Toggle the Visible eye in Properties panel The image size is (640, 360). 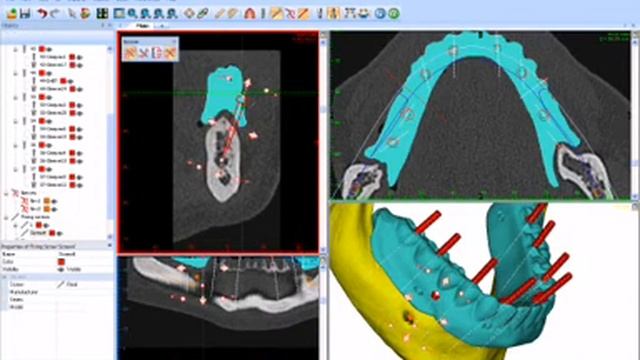[61, 269]
